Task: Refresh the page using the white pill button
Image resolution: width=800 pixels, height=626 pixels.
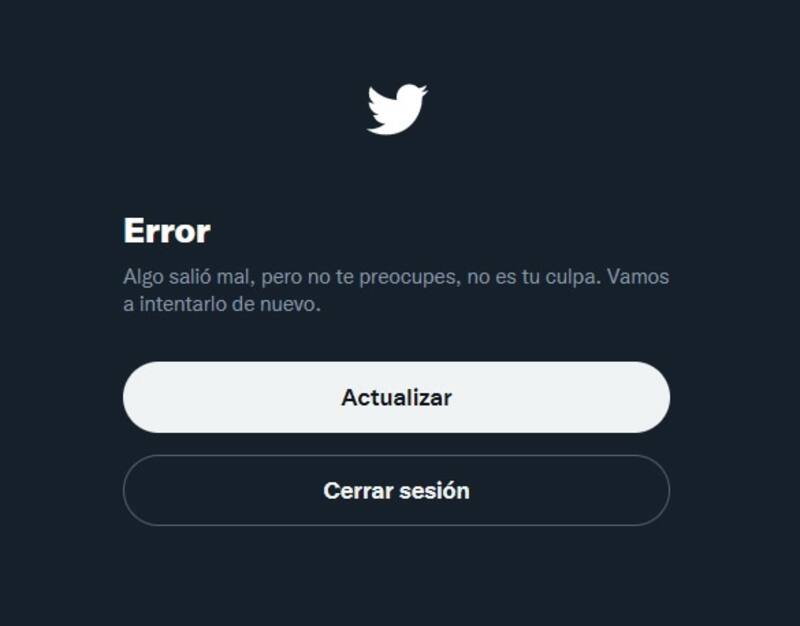Action: [x=396, y=397]
